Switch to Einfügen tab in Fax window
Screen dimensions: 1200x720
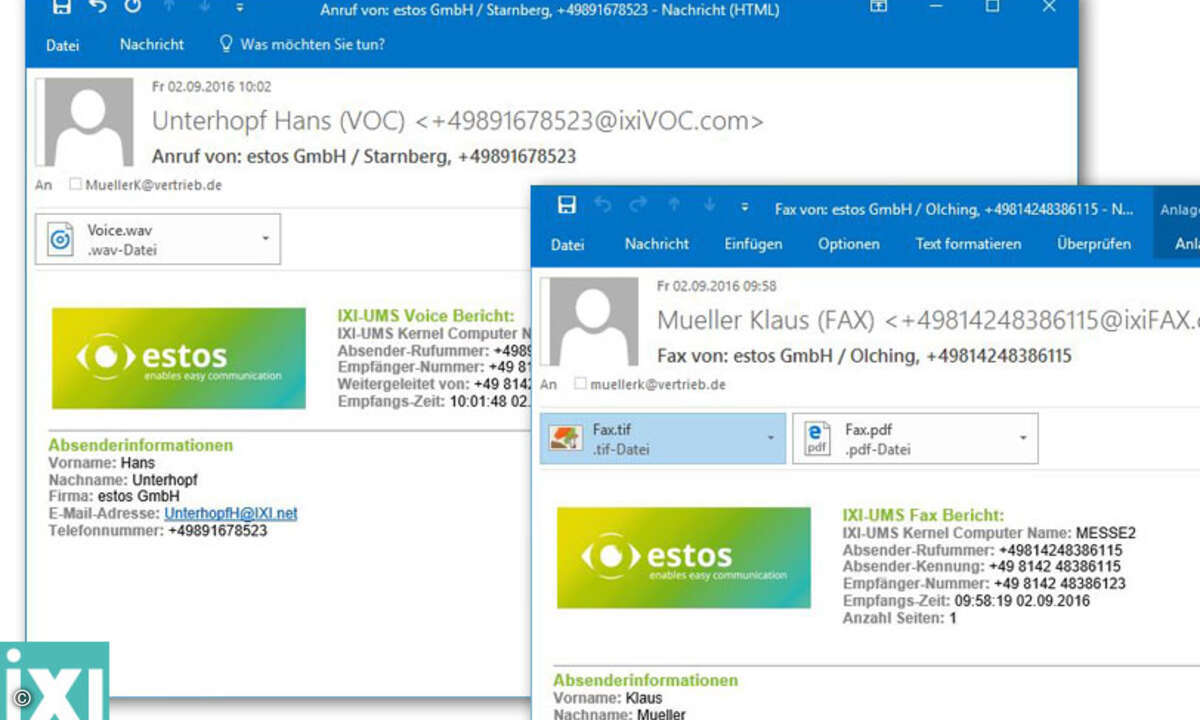pos(753,244)
